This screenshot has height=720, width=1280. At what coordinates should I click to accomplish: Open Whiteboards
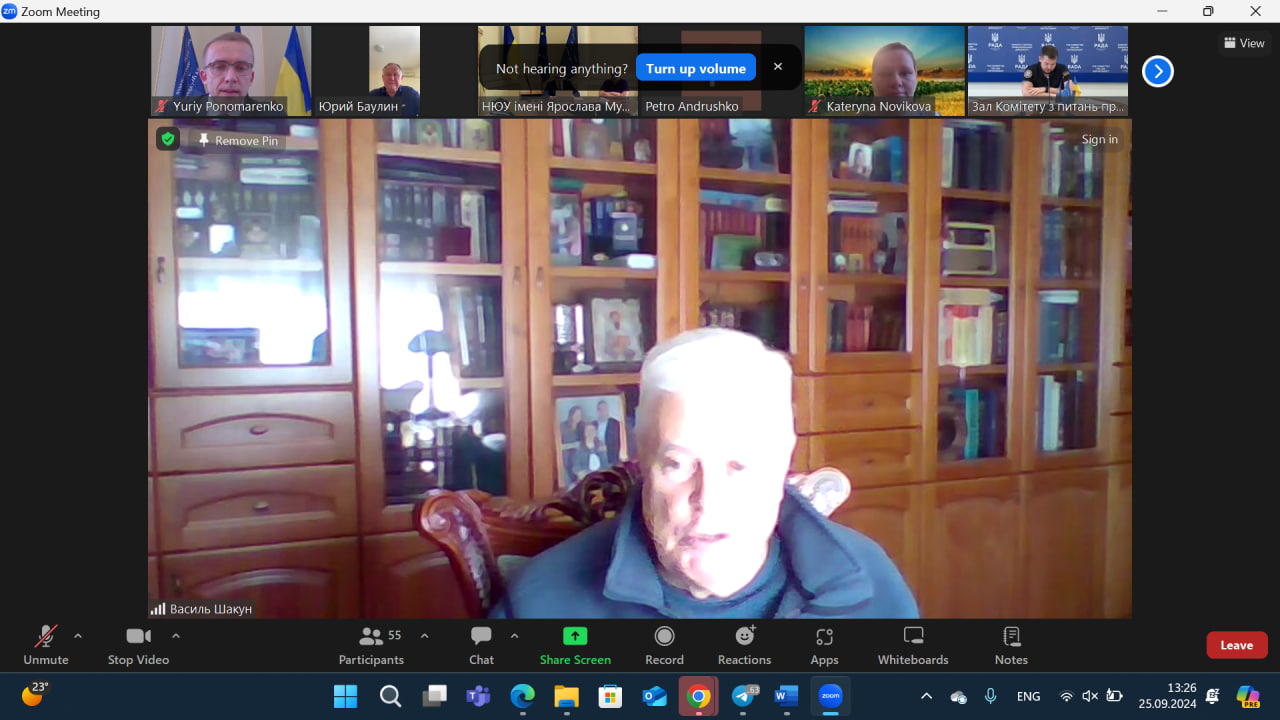[912, 645]
